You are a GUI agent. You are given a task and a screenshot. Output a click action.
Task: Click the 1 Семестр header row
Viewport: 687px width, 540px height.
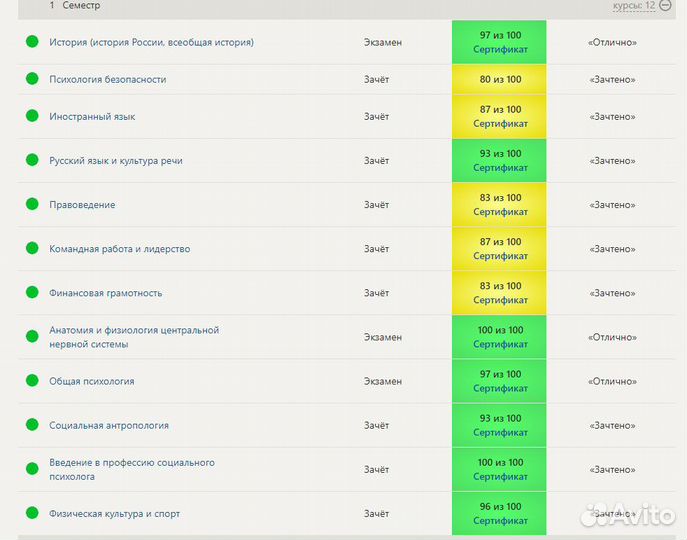pyautogui.click(x=300, y=6)
